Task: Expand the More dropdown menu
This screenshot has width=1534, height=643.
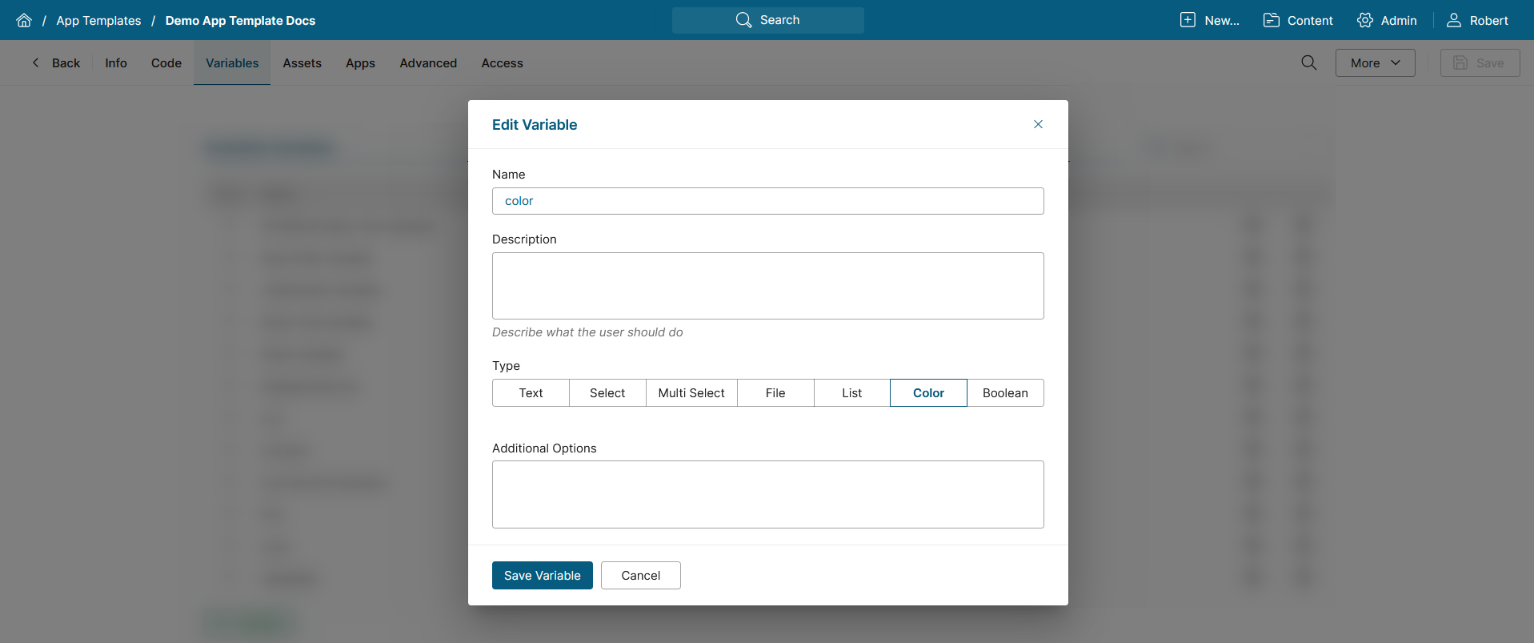Action: tap(1375, 63)
